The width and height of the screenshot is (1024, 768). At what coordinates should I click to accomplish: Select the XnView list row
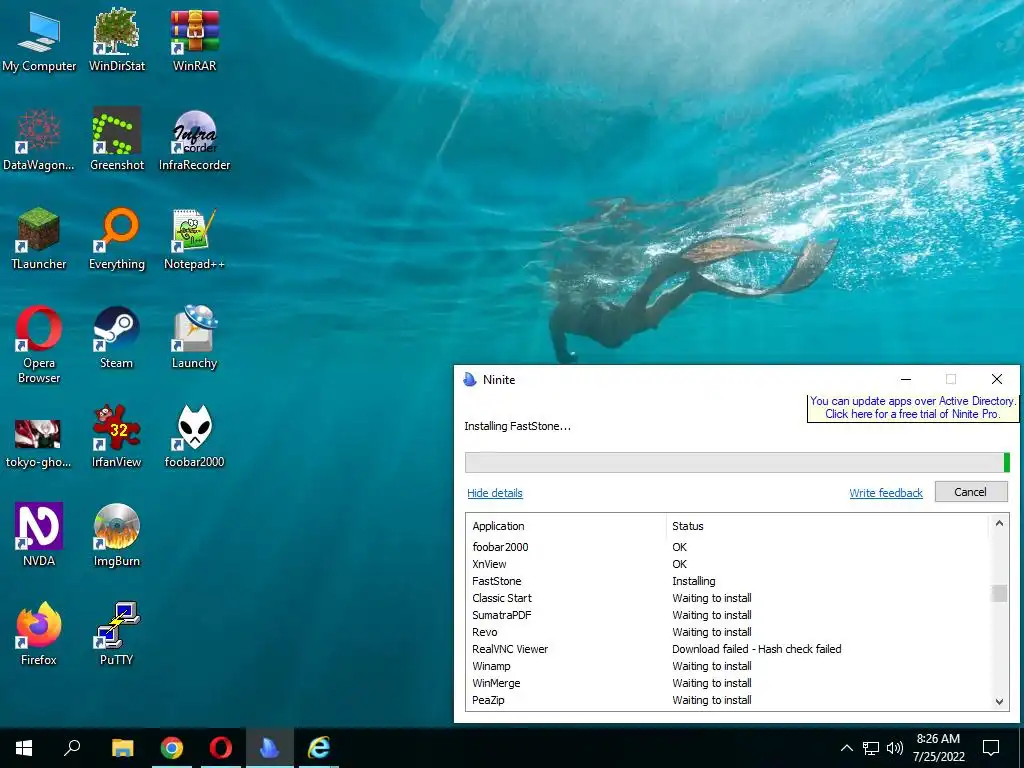[x=729, y=564]
